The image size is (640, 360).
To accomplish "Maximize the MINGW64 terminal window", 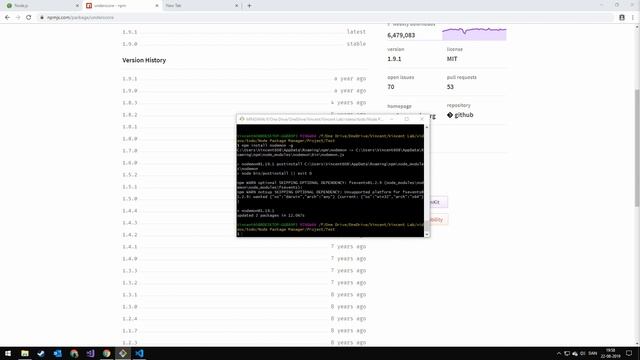I will click(407, 119).
